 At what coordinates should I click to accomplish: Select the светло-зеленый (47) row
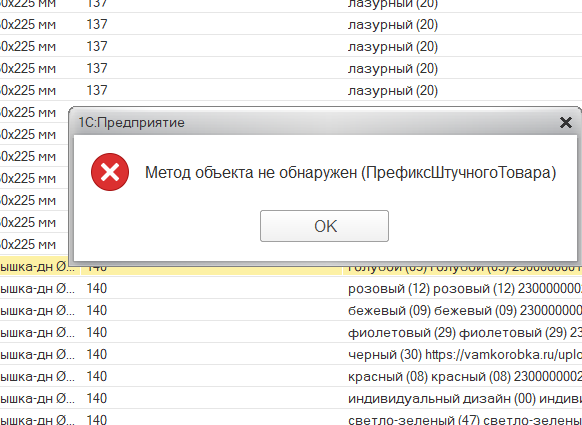(291, 419)
